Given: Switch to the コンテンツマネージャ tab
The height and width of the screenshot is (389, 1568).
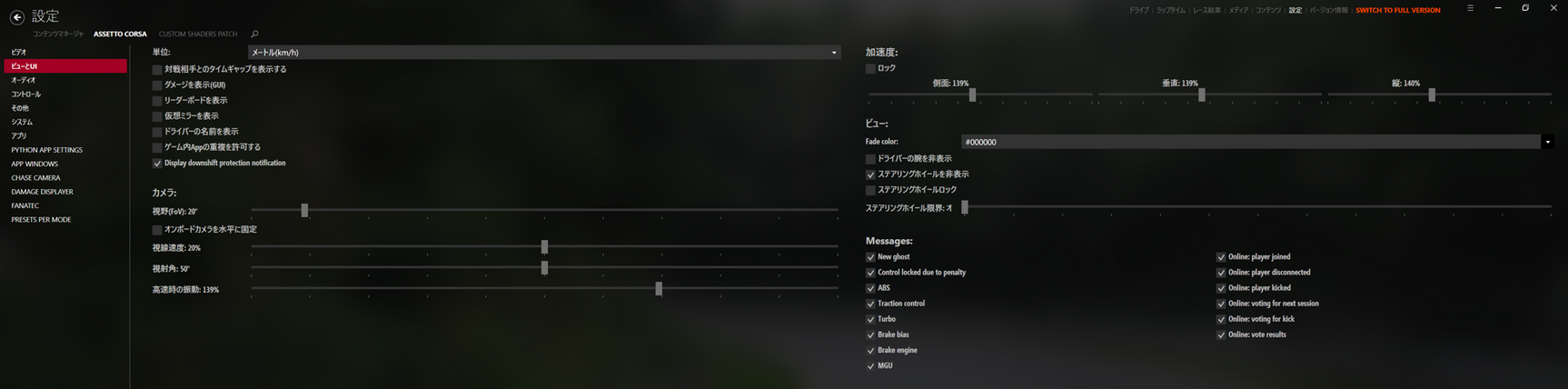Looking at the screenshot, I should point(58,35).
